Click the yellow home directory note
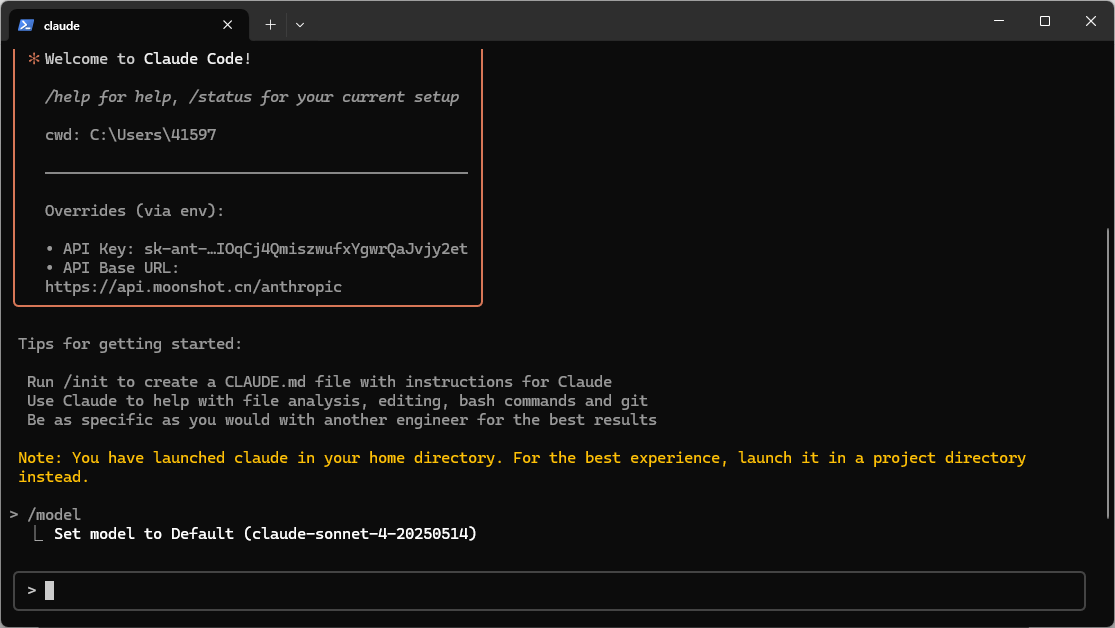The height and width of the screenshot is (628, 1115). pyautogui.click(x=522, y=467)
